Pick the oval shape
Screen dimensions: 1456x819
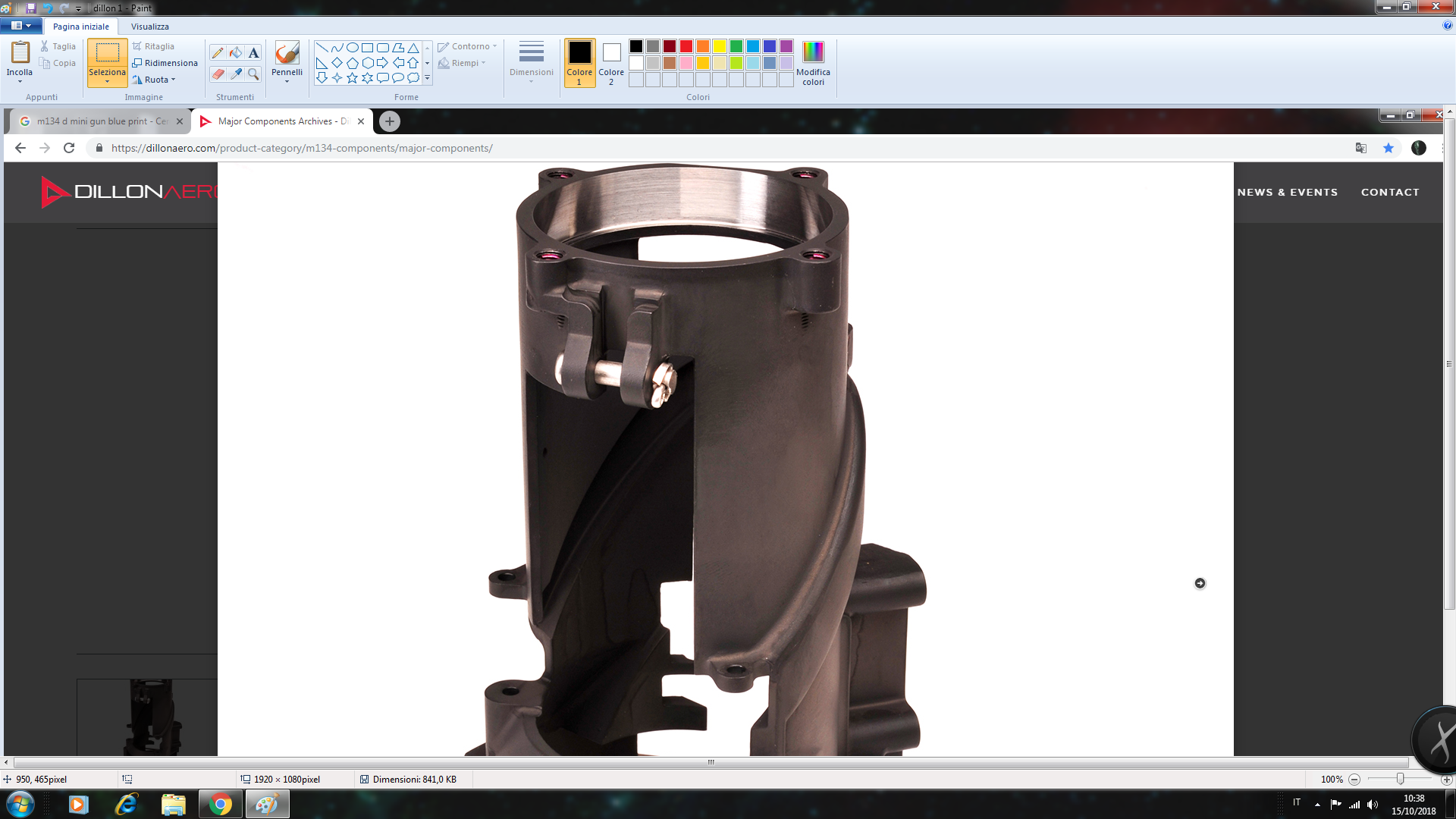tap(352, 47)
